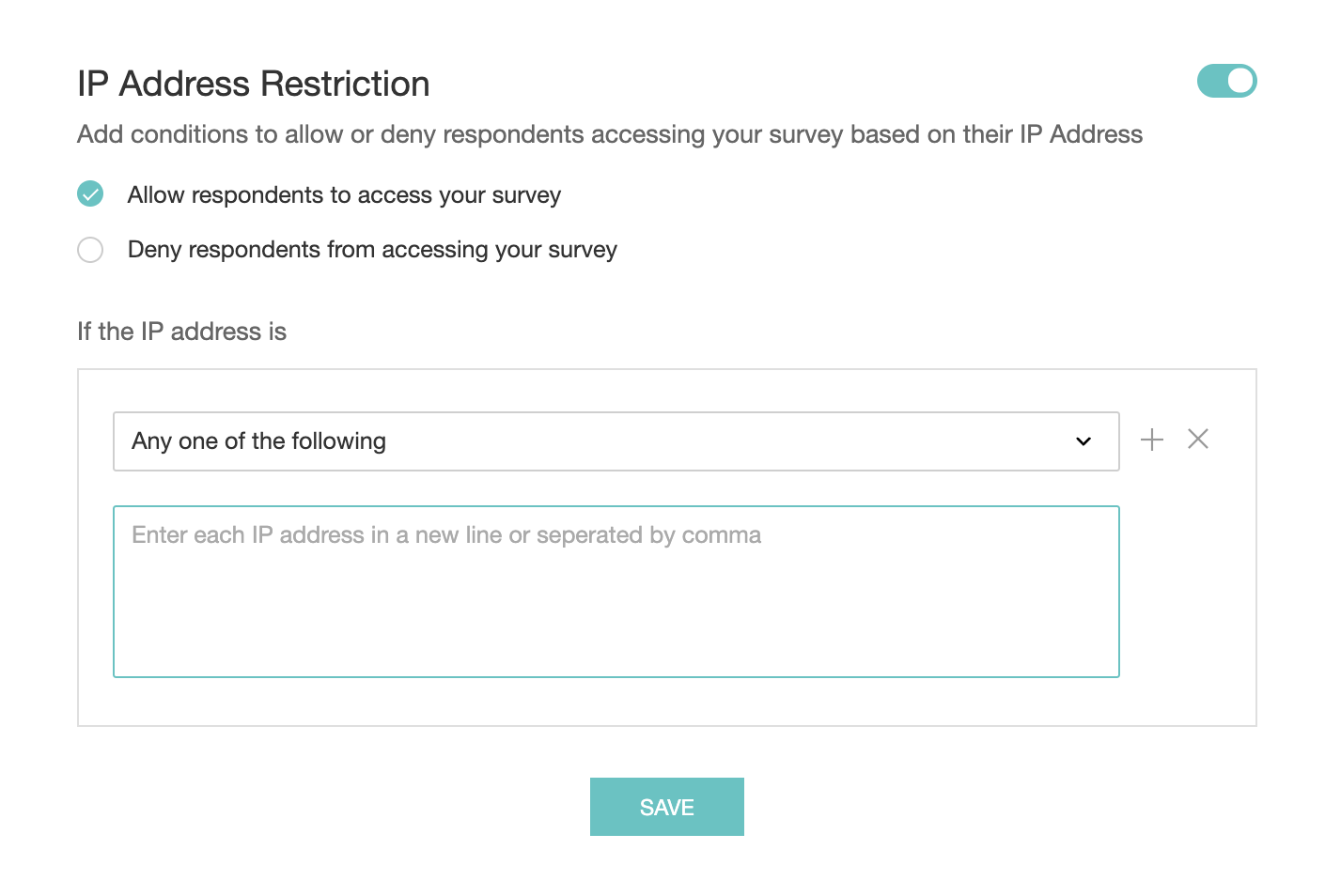Image resolution: width=1325 pixels, height=896 pixels.
Task: Open the "Any one of the following" dropdown
Action: tap(616, 441)
